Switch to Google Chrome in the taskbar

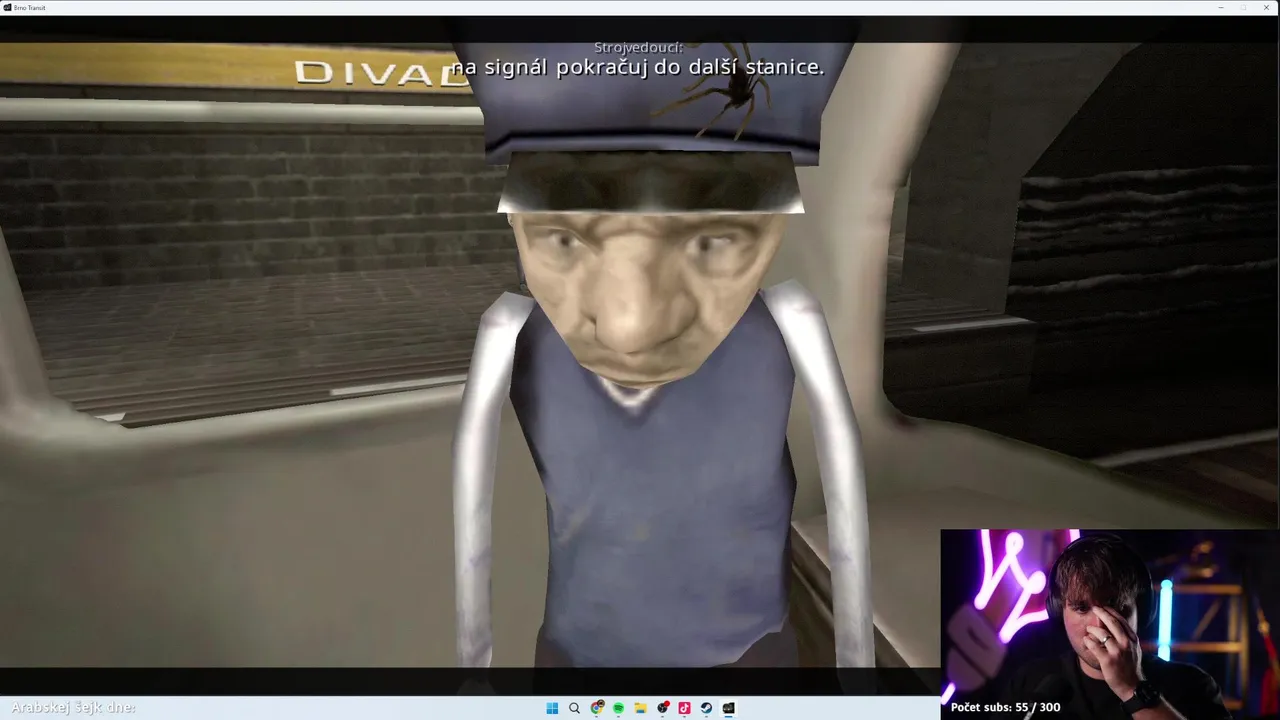click(x=597, y=708)
